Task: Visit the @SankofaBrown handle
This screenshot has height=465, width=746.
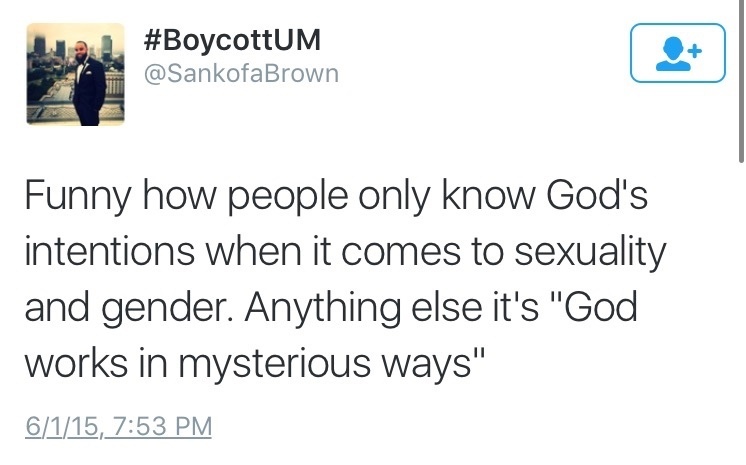Action: (x=241, y=74)
